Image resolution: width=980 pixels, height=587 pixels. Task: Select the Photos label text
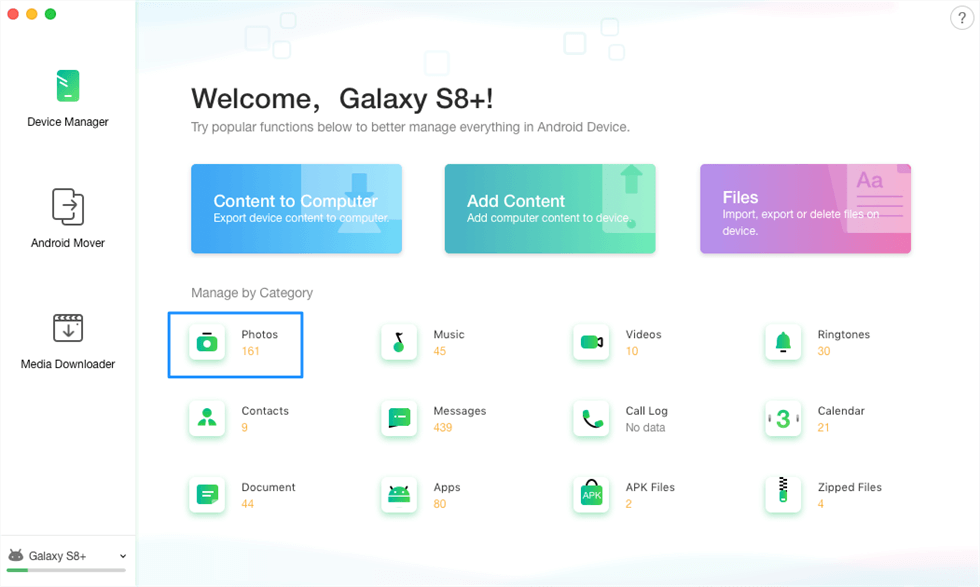click(259, 334)
